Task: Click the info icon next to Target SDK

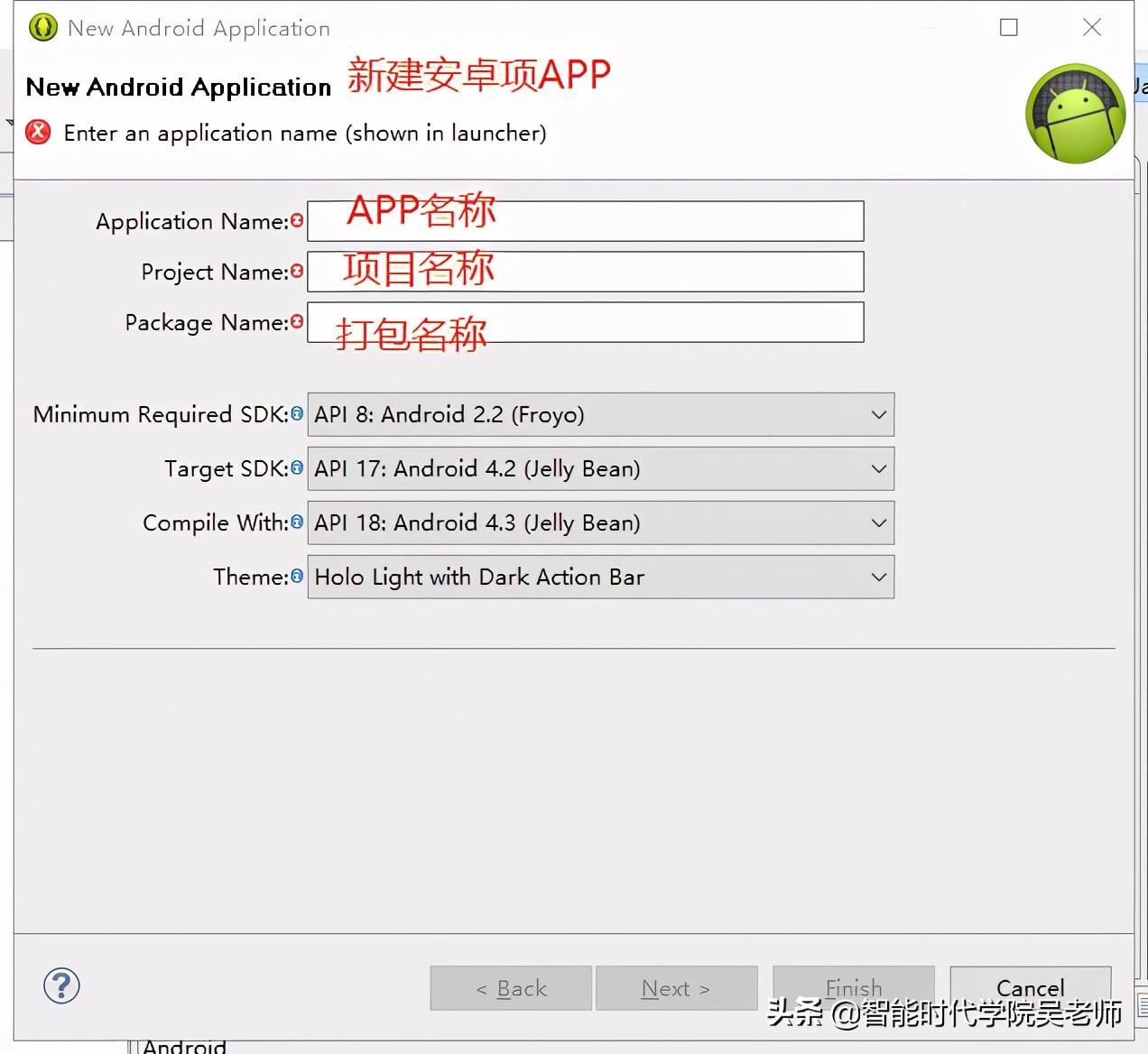Action: pos(297,467)
